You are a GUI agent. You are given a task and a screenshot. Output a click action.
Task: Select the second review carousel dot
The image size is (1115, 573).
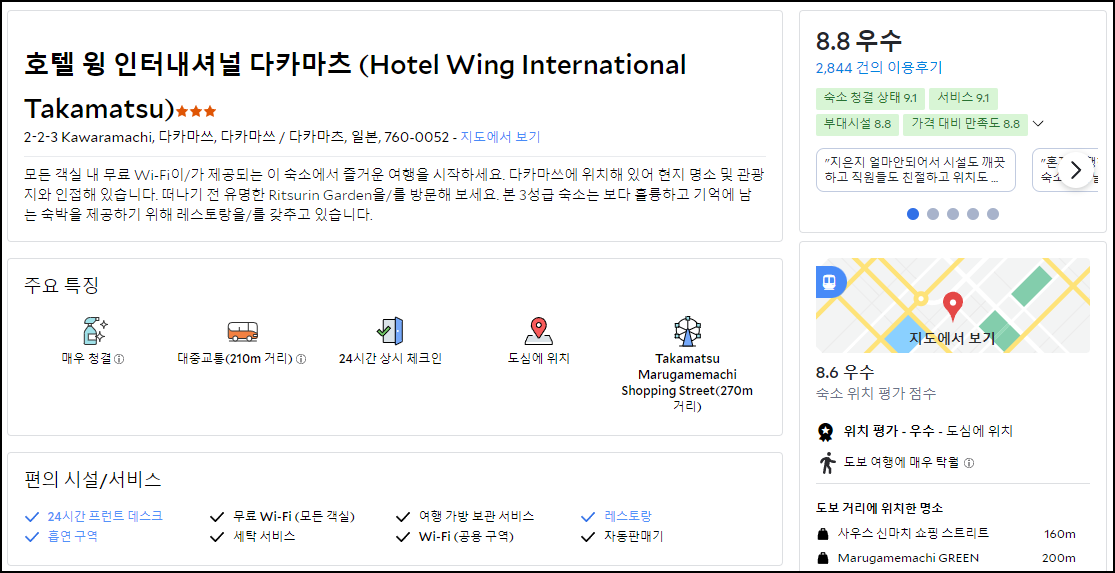pos(933,214)
